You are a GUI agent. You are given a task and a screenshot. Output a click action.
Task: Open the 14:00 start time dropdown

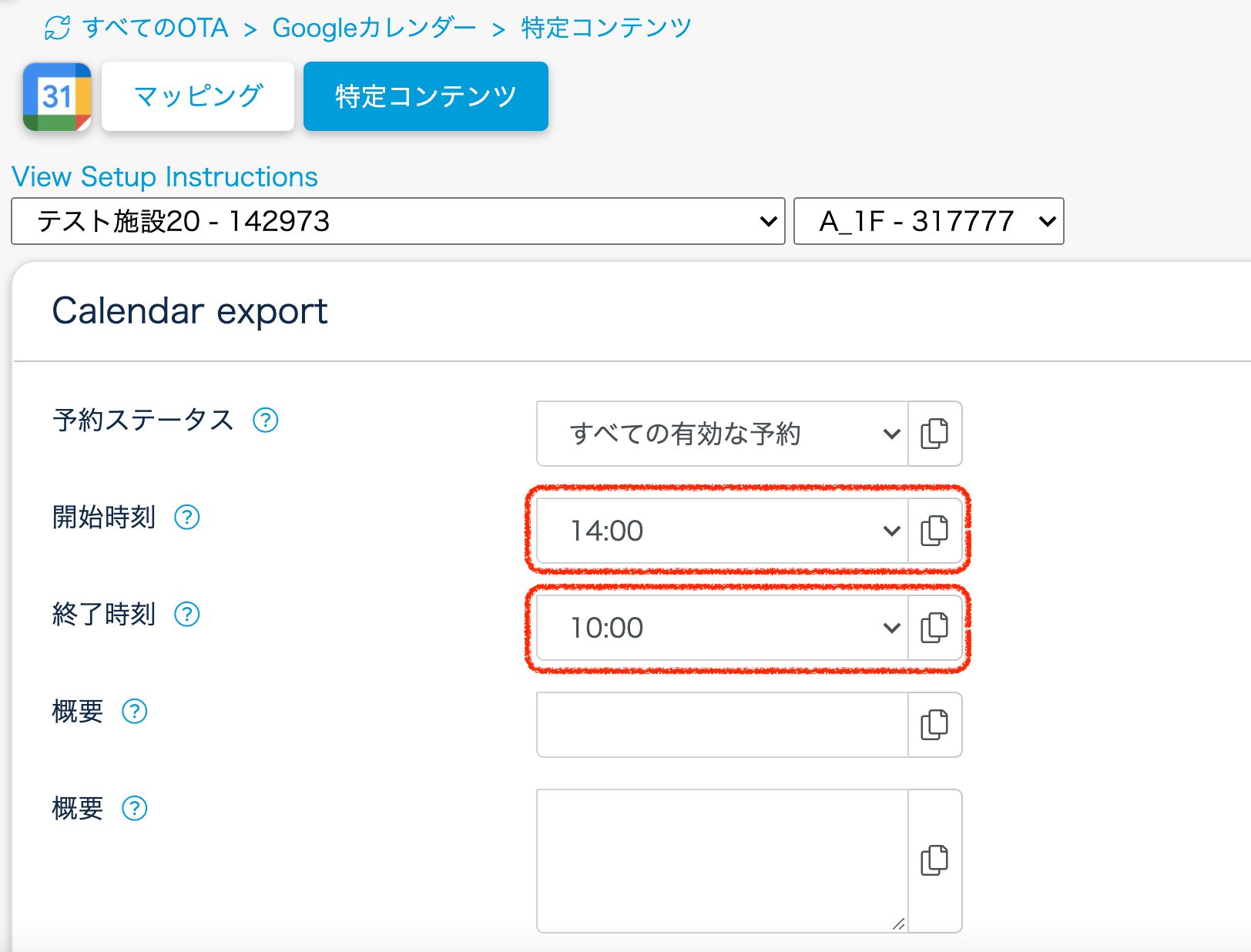[x=722, y=531]
